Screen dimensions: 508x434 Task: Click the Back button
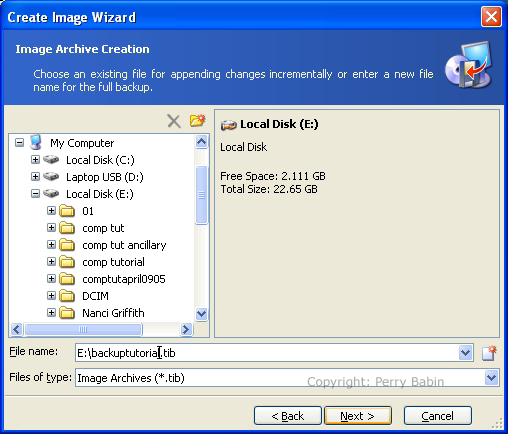(x=288, y=416)
